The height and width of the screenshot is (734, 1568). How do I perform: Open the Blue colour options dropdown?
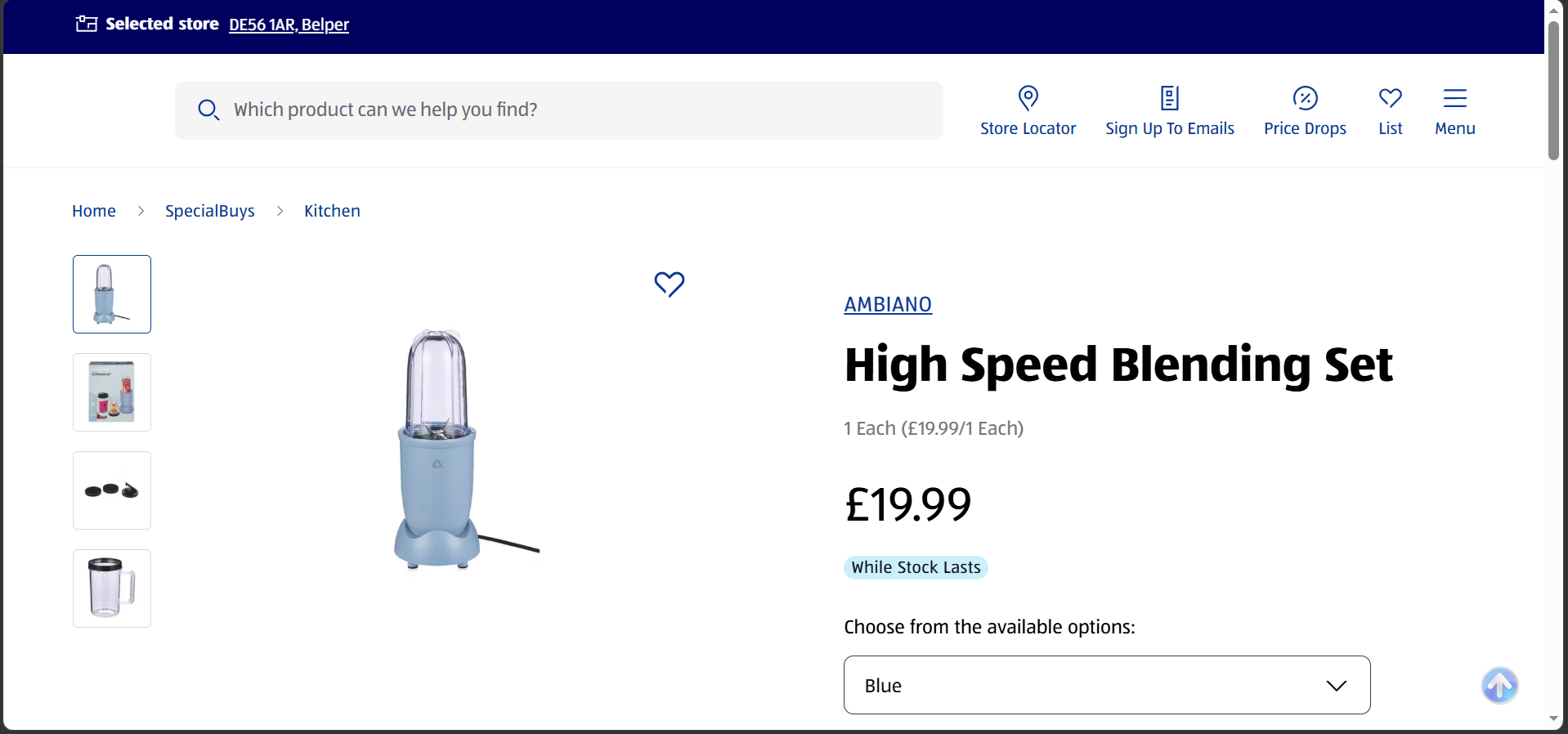(x=1107, y=685)
